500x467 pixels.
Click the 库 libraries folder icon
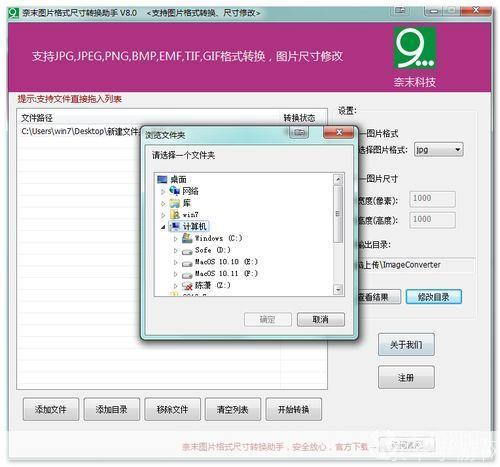175,203
